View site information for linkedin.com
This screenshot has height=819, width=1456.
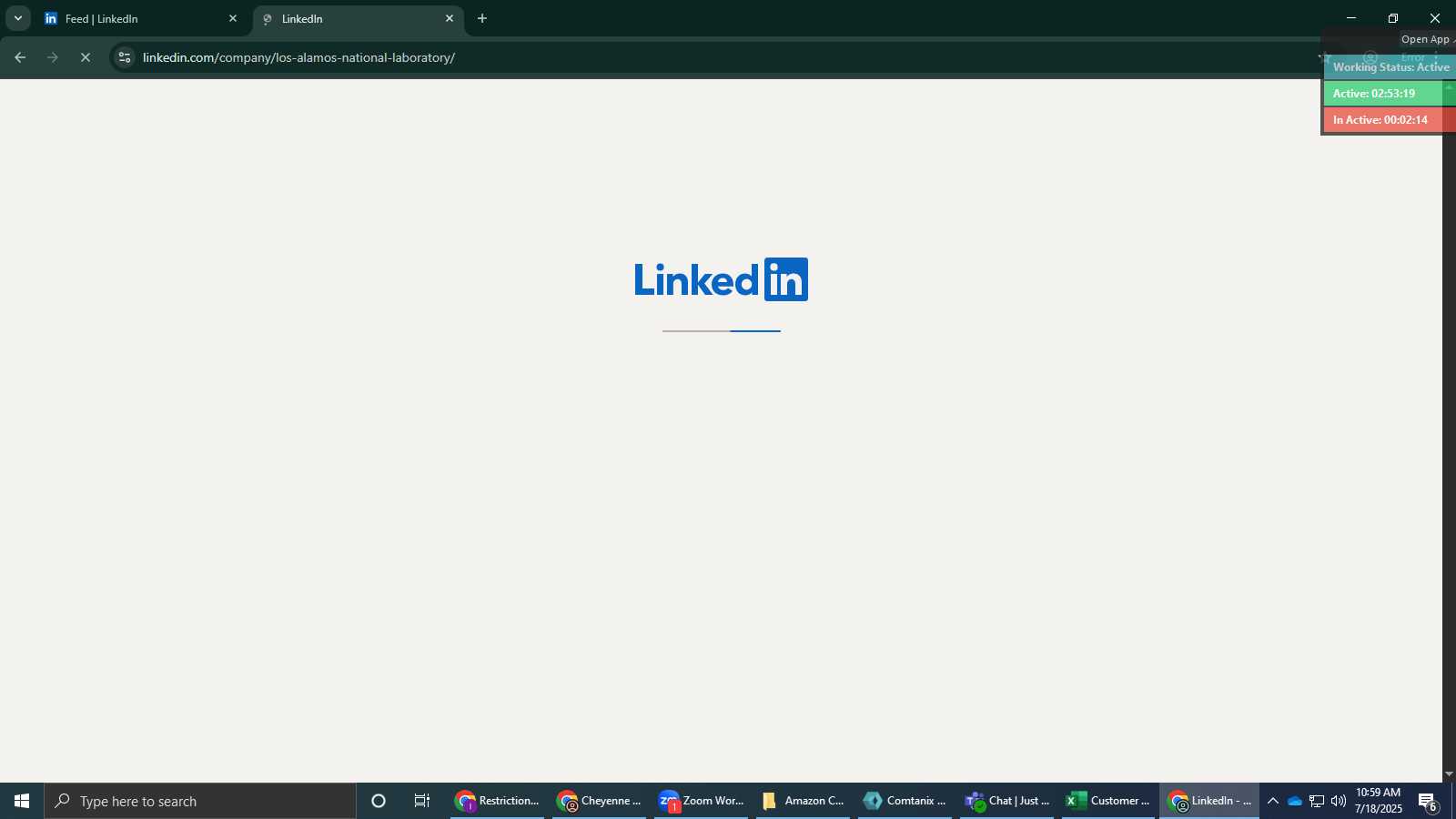(x=125, y=57)
